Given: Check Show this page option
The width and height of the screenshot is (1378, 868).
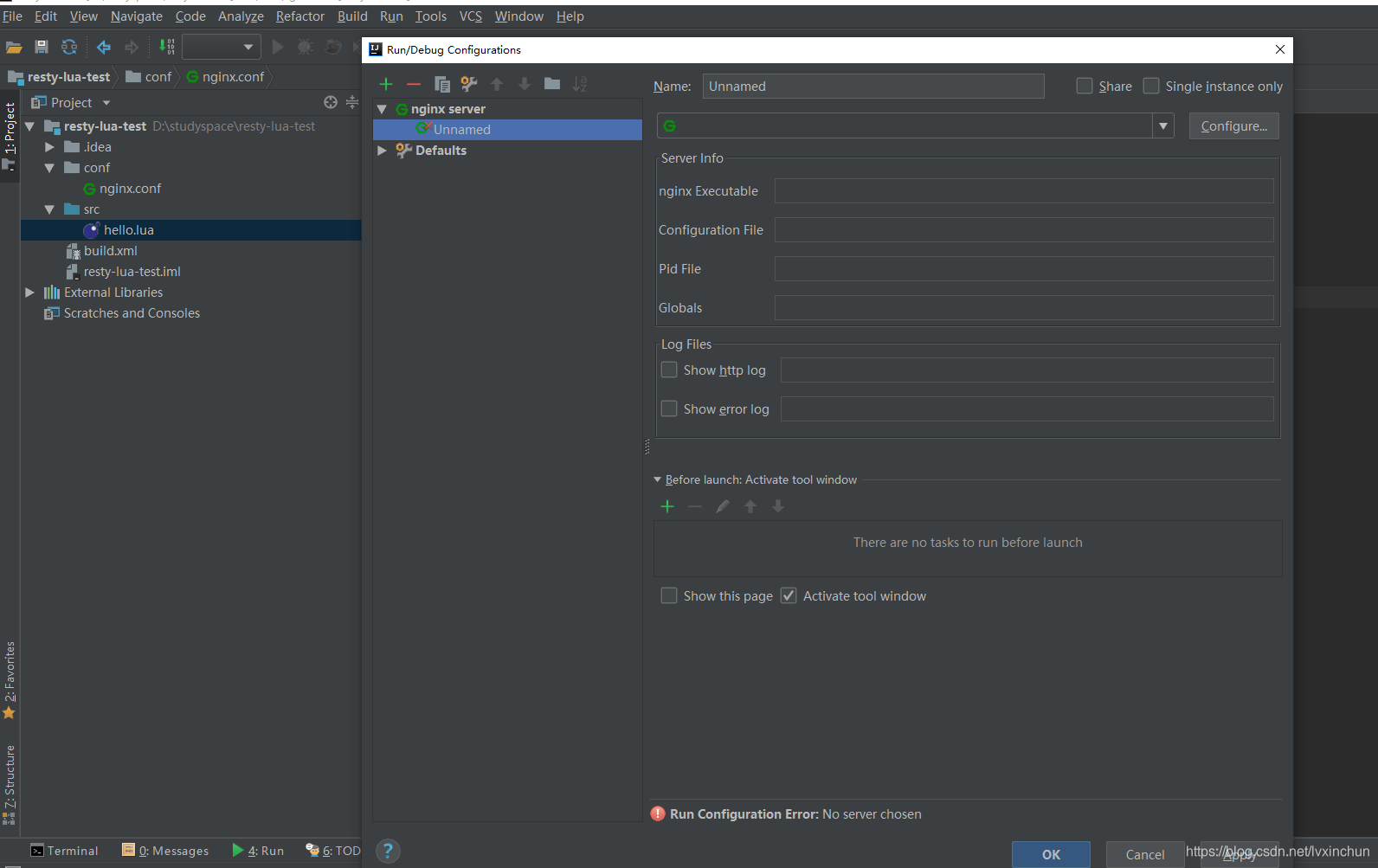Looking at the screenshot, I should click(x=669, y=595).
